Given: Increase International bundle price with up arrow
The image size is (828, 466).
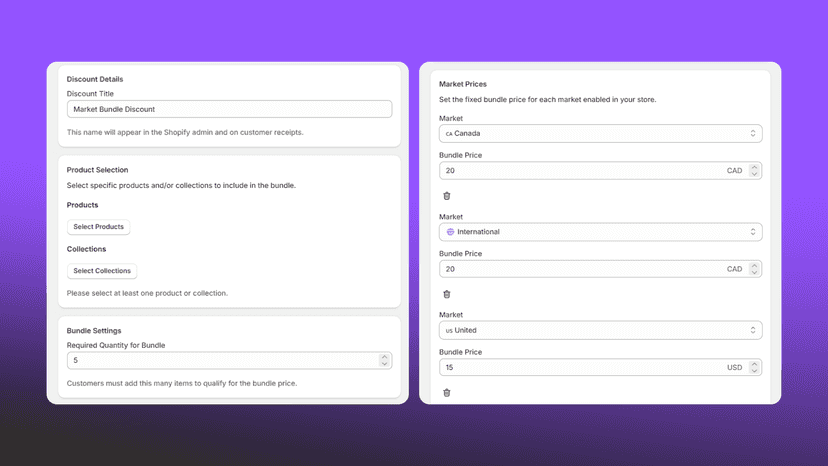Looking at the screenshot, I should 754,265.
